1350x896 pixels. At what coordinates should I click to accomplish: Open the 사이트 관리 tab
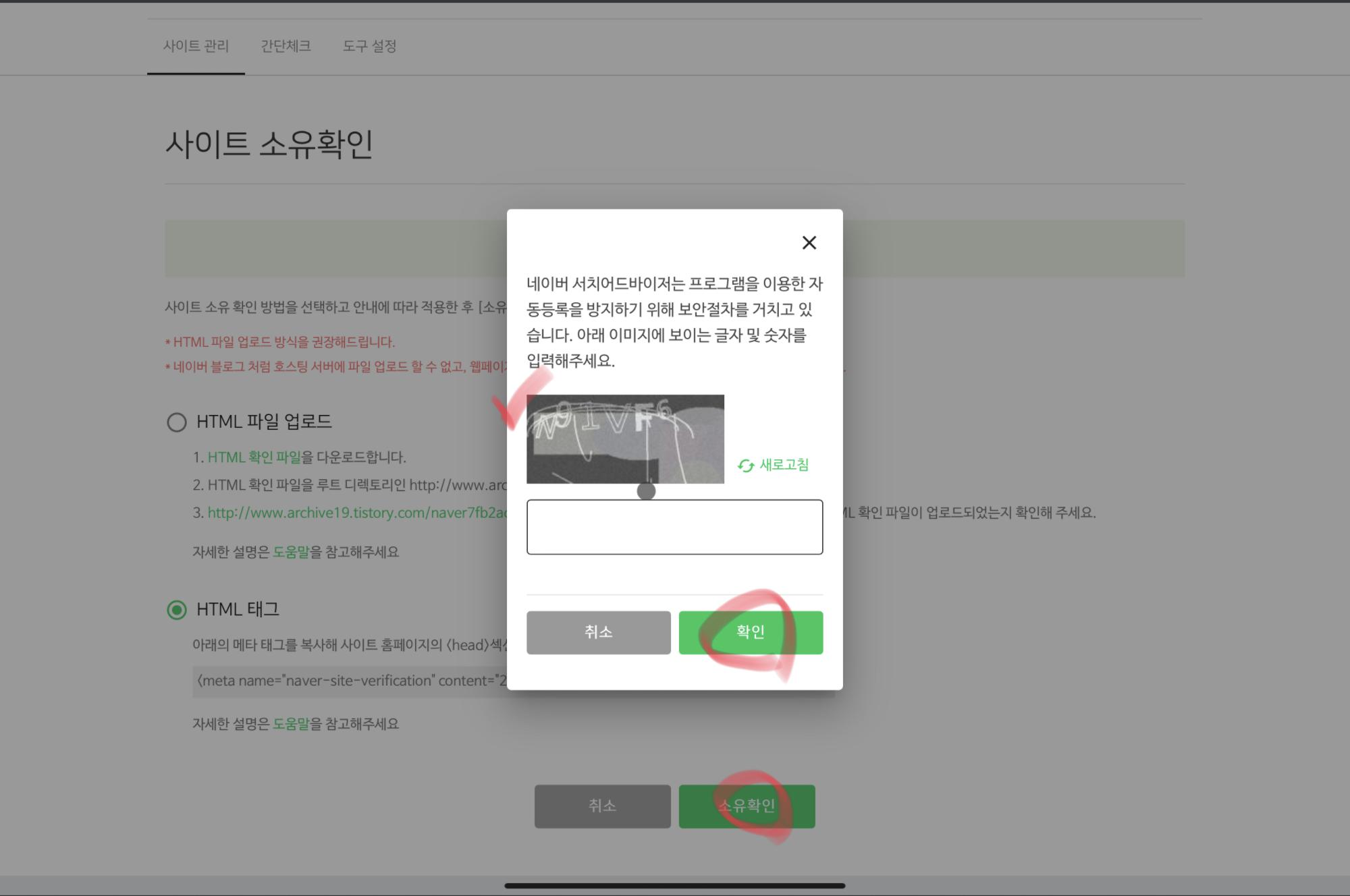196,46
